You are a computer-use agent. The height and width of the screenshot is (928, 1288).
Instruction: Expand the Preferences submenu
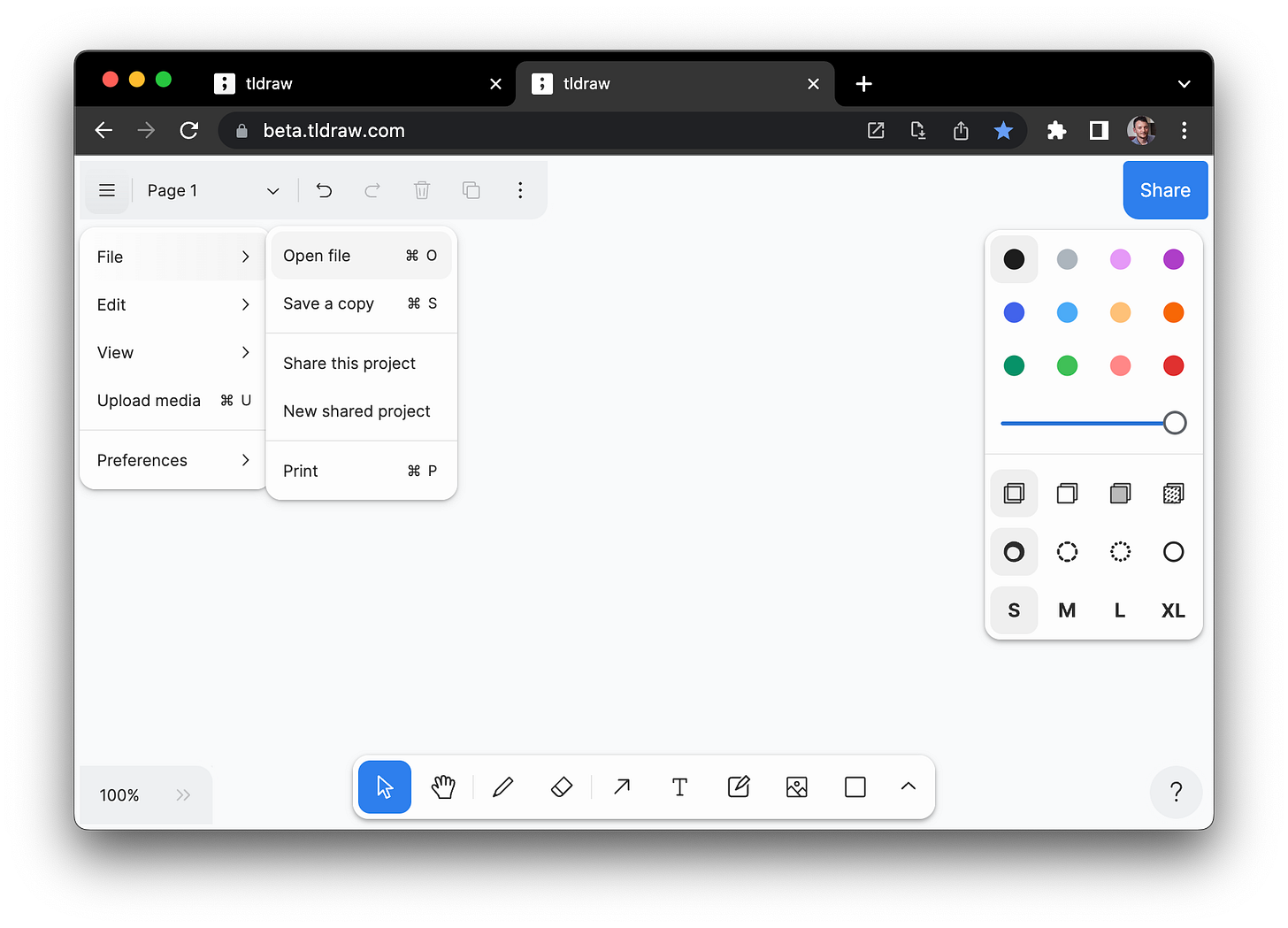[174, 460]
